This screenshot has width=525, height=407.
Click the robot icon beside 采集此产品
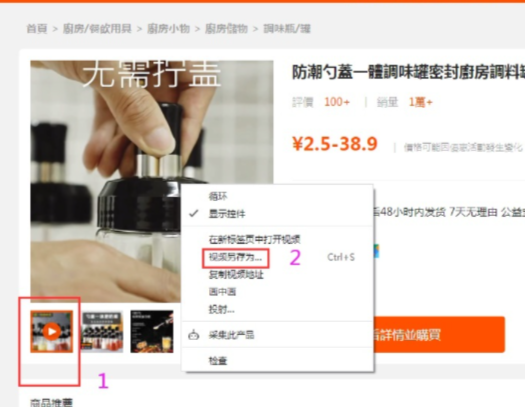tap(194, 335)
